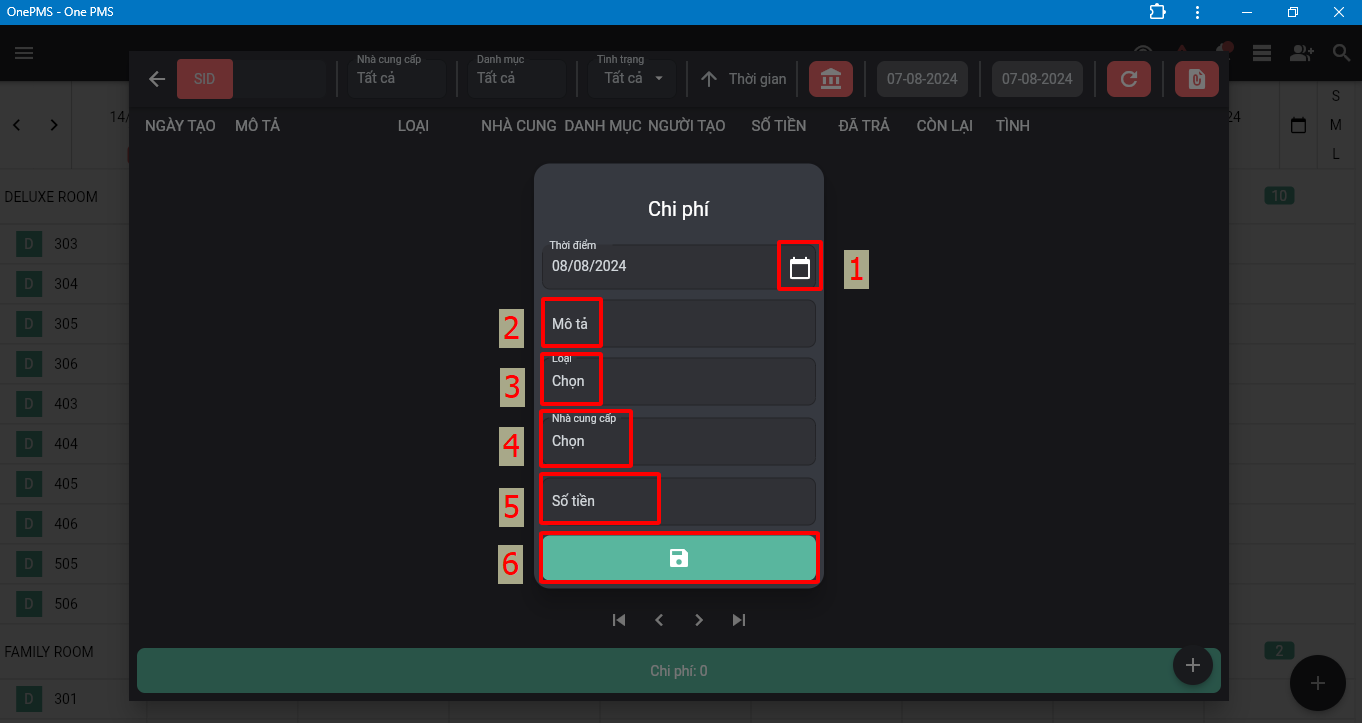Click the round plus button on Chi phí bar
Screen dimensions: 1362x723
click(x=1193, y=665)
